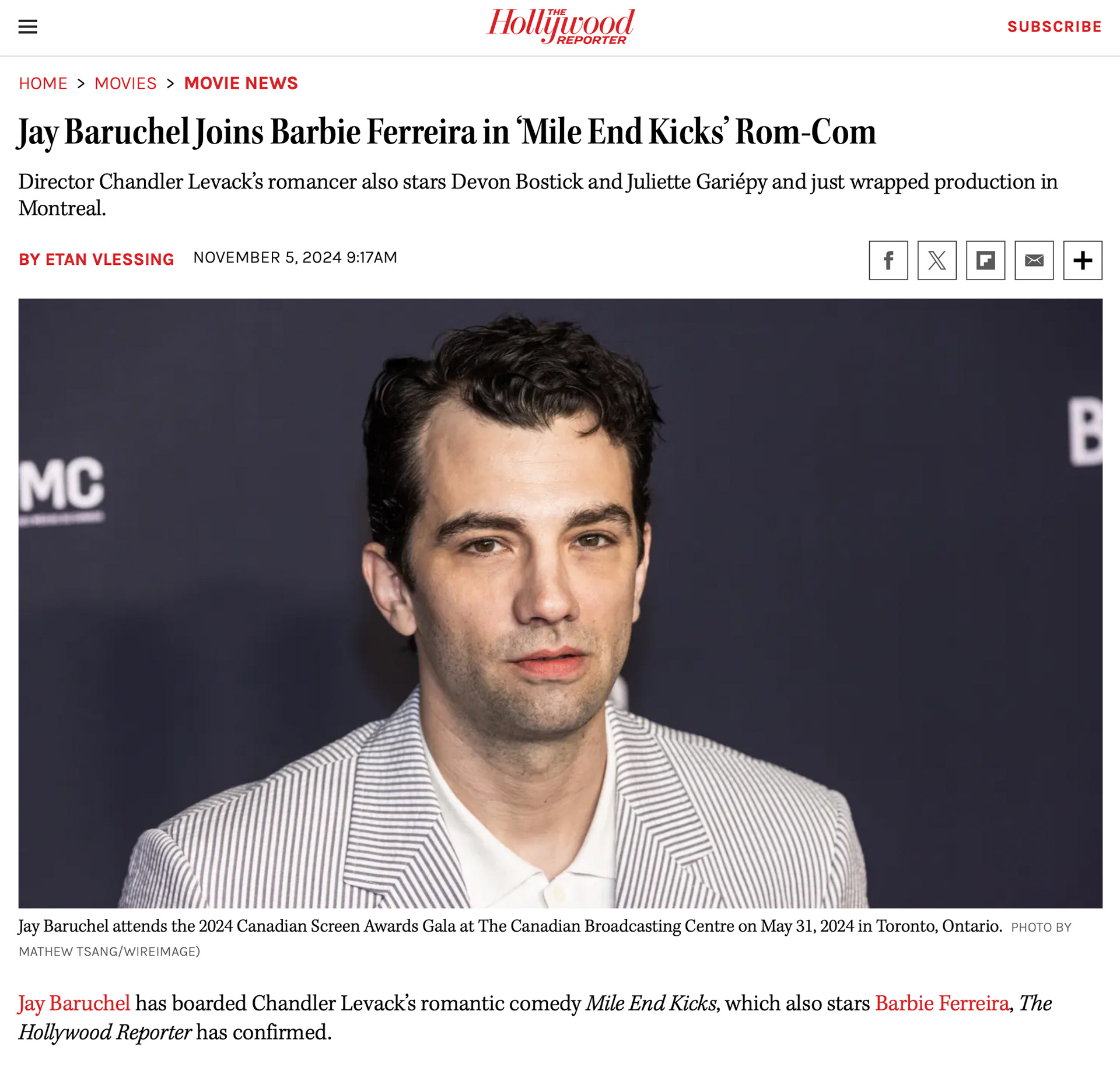Click the article headline text
Viewport: 1120px width, 1067px height.
[x=447, y=132]
